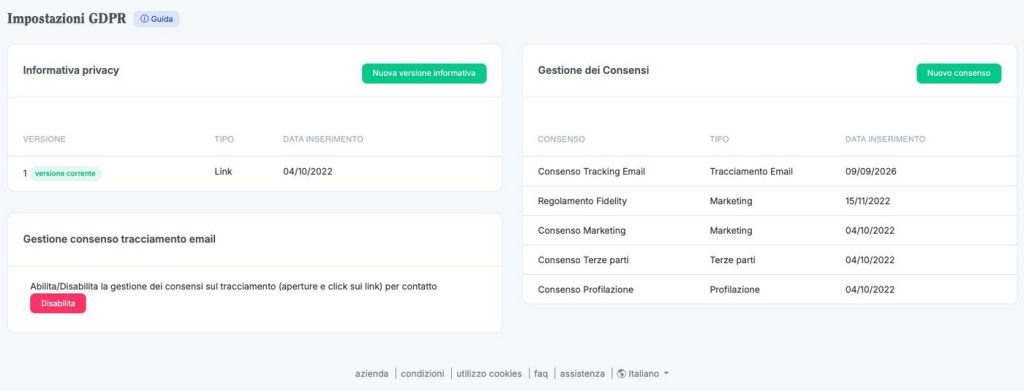Click the Tracciamento Email type cell
This screenshot has height=391, width=1024.
click(x=751, y=172)
